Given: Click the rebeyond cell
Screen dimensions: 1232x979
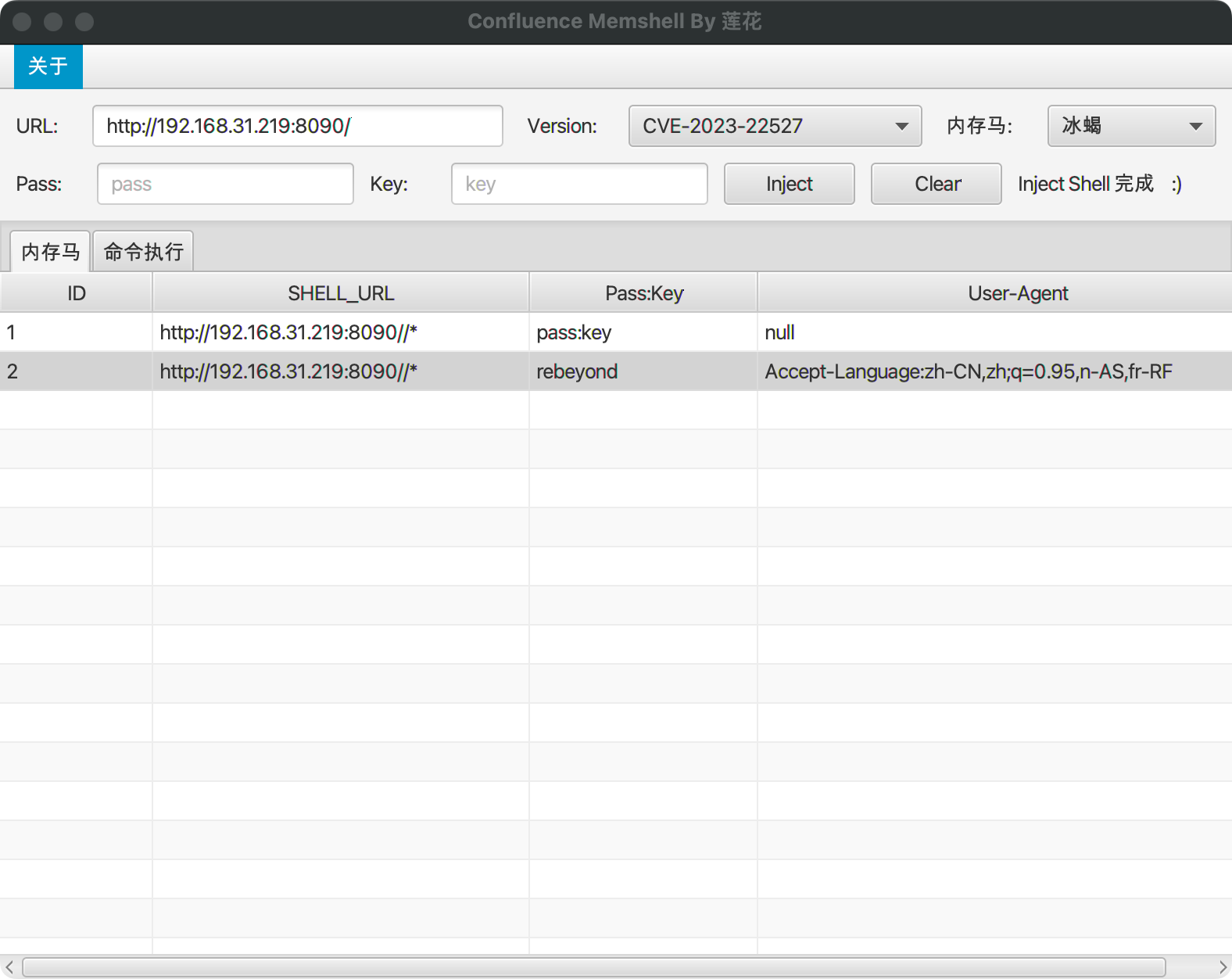Looking at the screenshot, I should [x=643, y=371].
